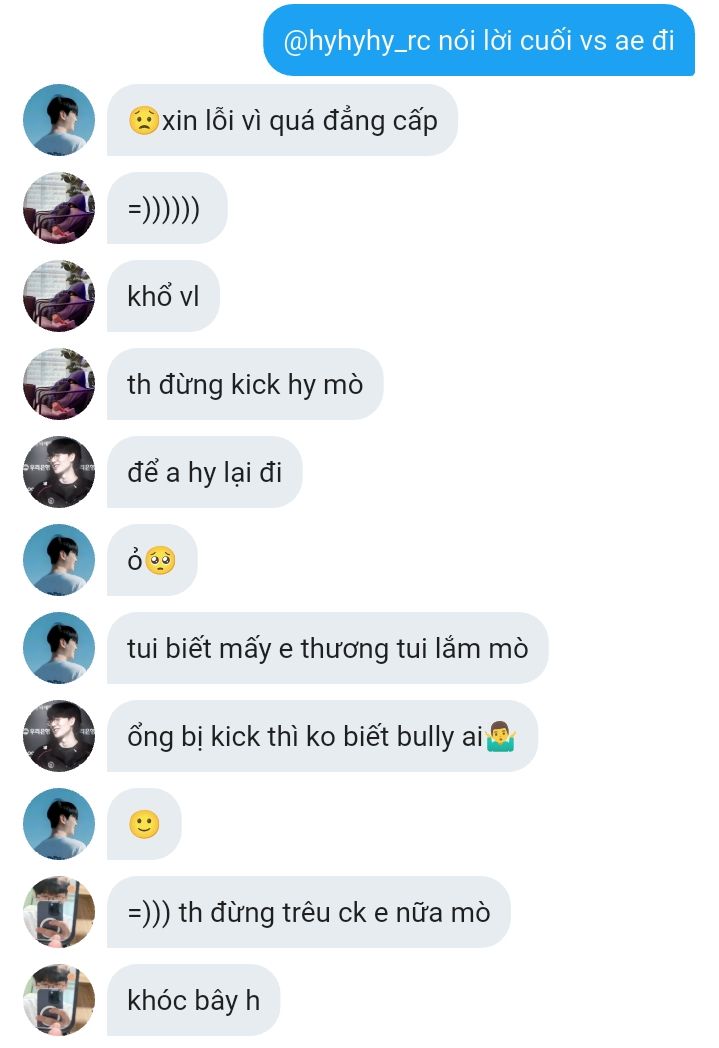719x1048 pixels.
Task: Tap the avatar beside 'xin lỗi vì quá đẳng cấp'
Action: pos(59,120)
